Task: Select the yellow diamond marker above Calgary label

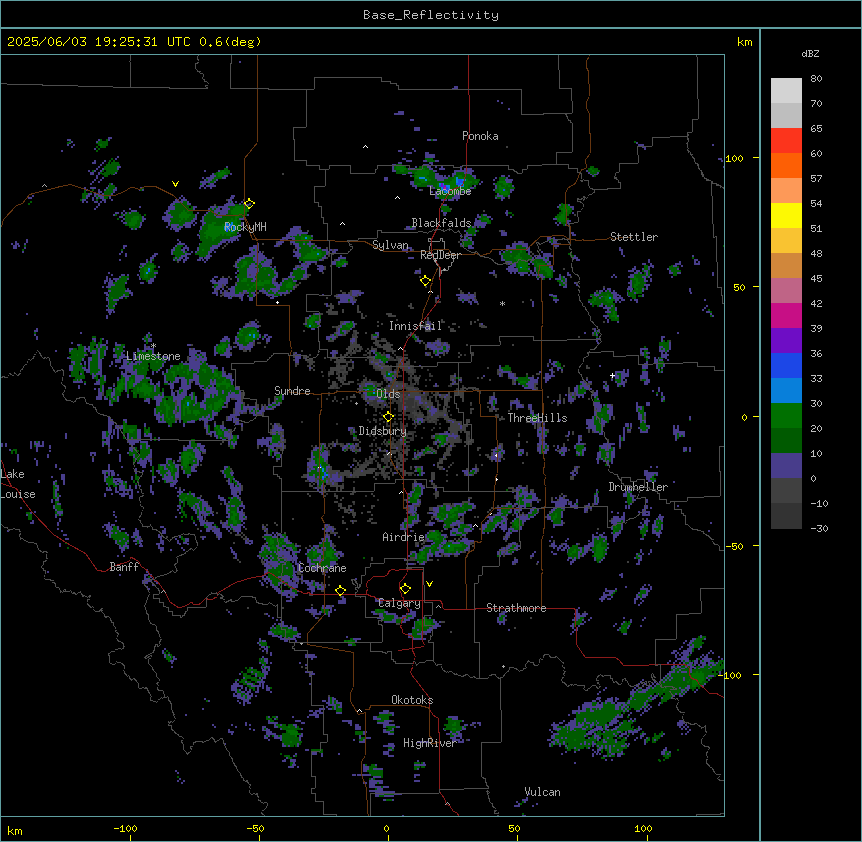Action: pyautogui.click(x=405, y=589)
